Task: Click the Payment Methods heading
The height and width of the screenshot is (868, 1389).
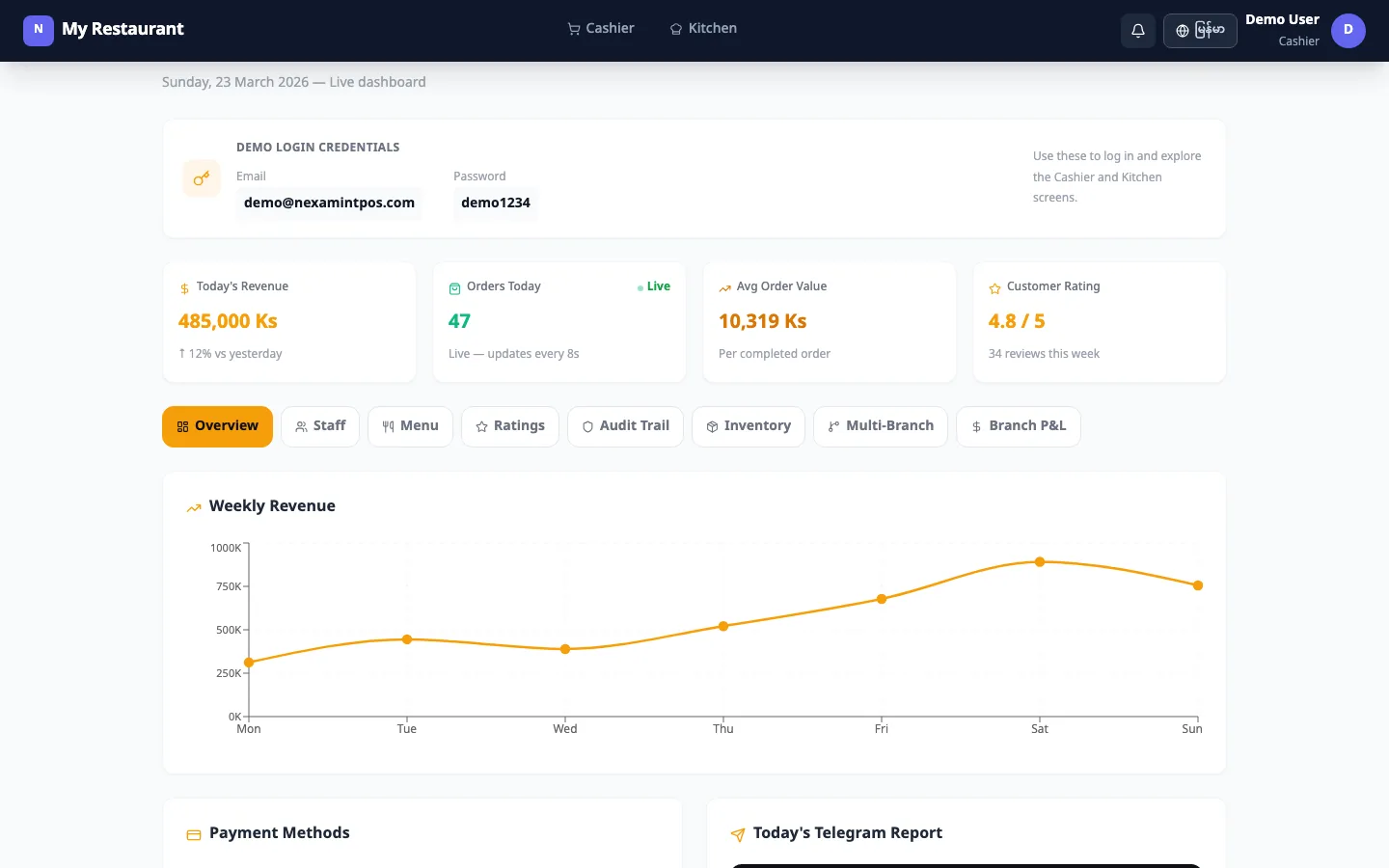Action: tap(280, 833)
